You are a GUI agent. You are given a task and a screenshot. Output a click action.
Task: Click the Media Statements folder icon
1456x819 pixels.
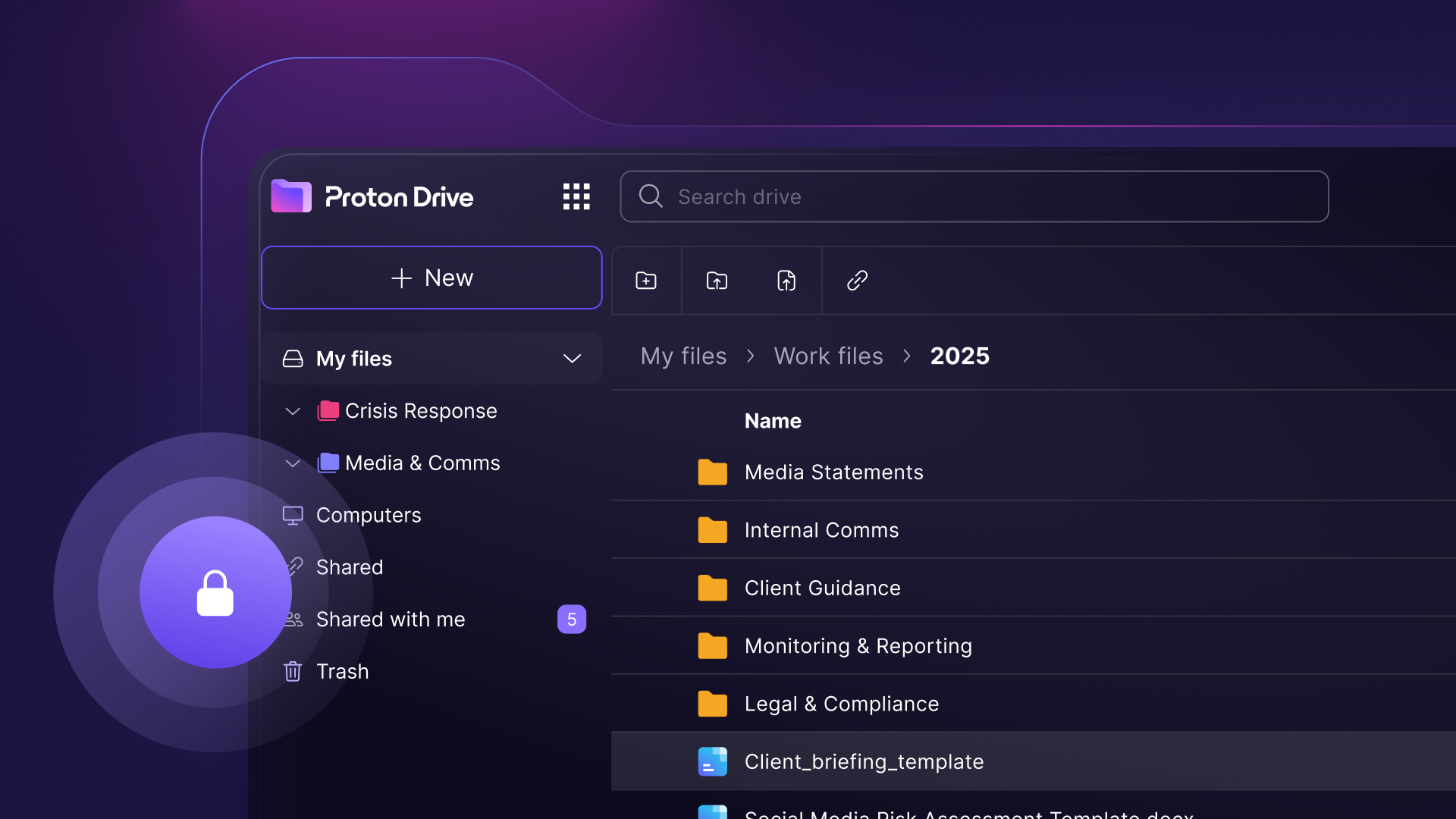[712, 472]
